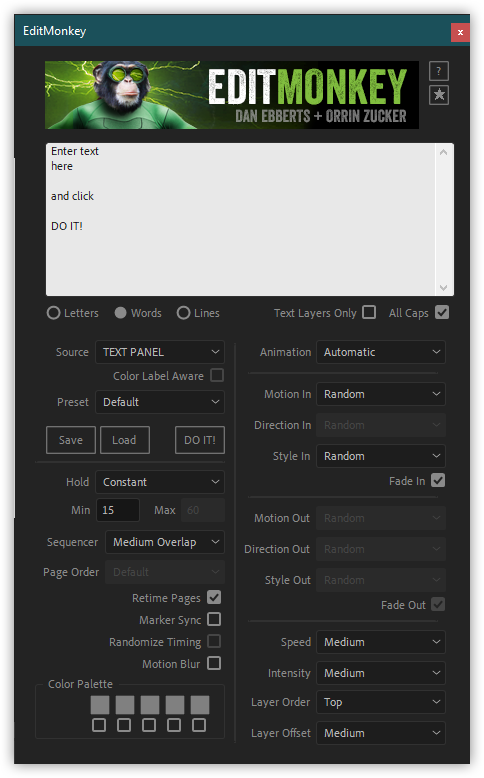
Task: Click the star favorites icon
Action: pos(439,95)
